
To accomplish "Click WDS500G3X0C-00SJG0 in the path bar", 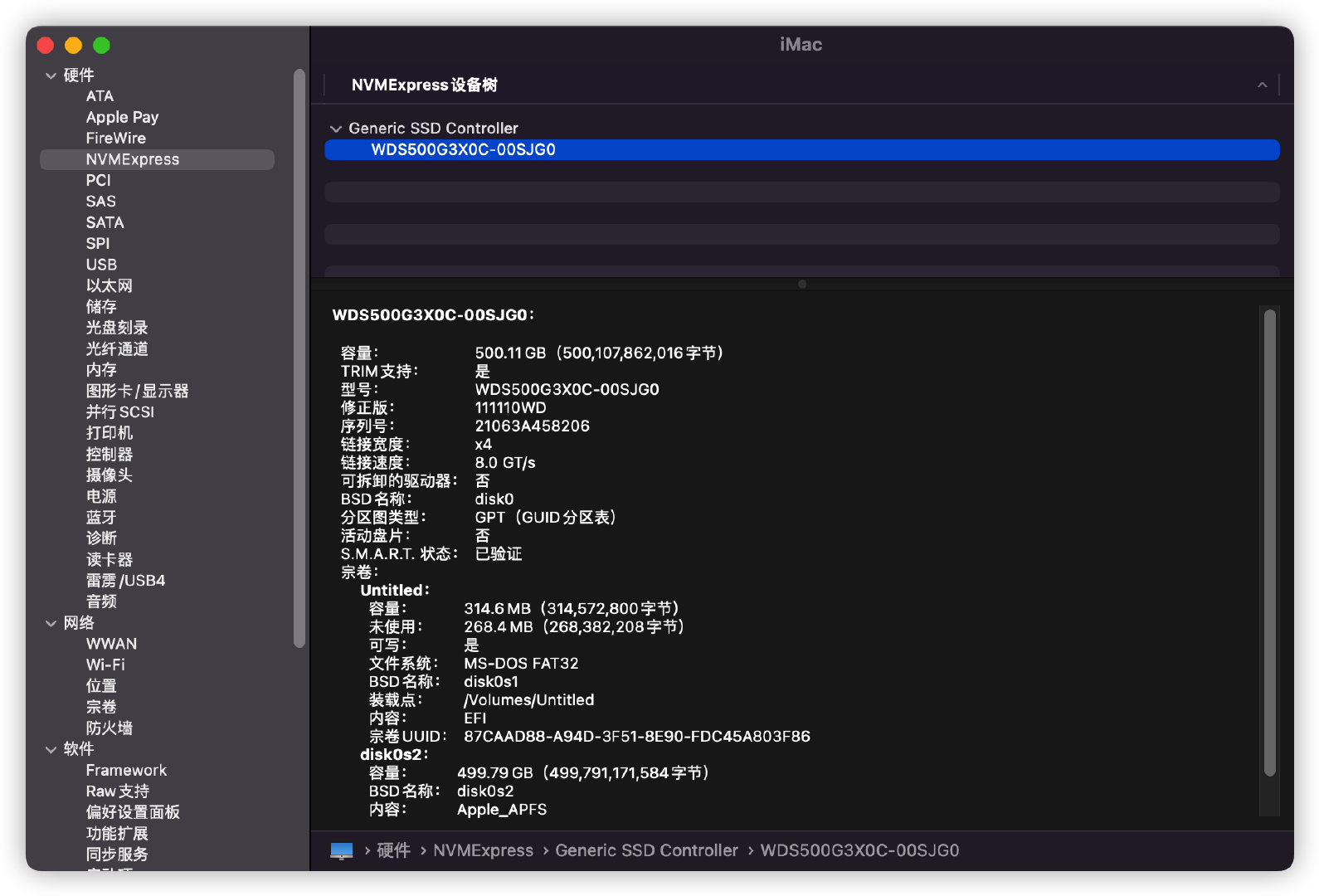I will (859, 850).
